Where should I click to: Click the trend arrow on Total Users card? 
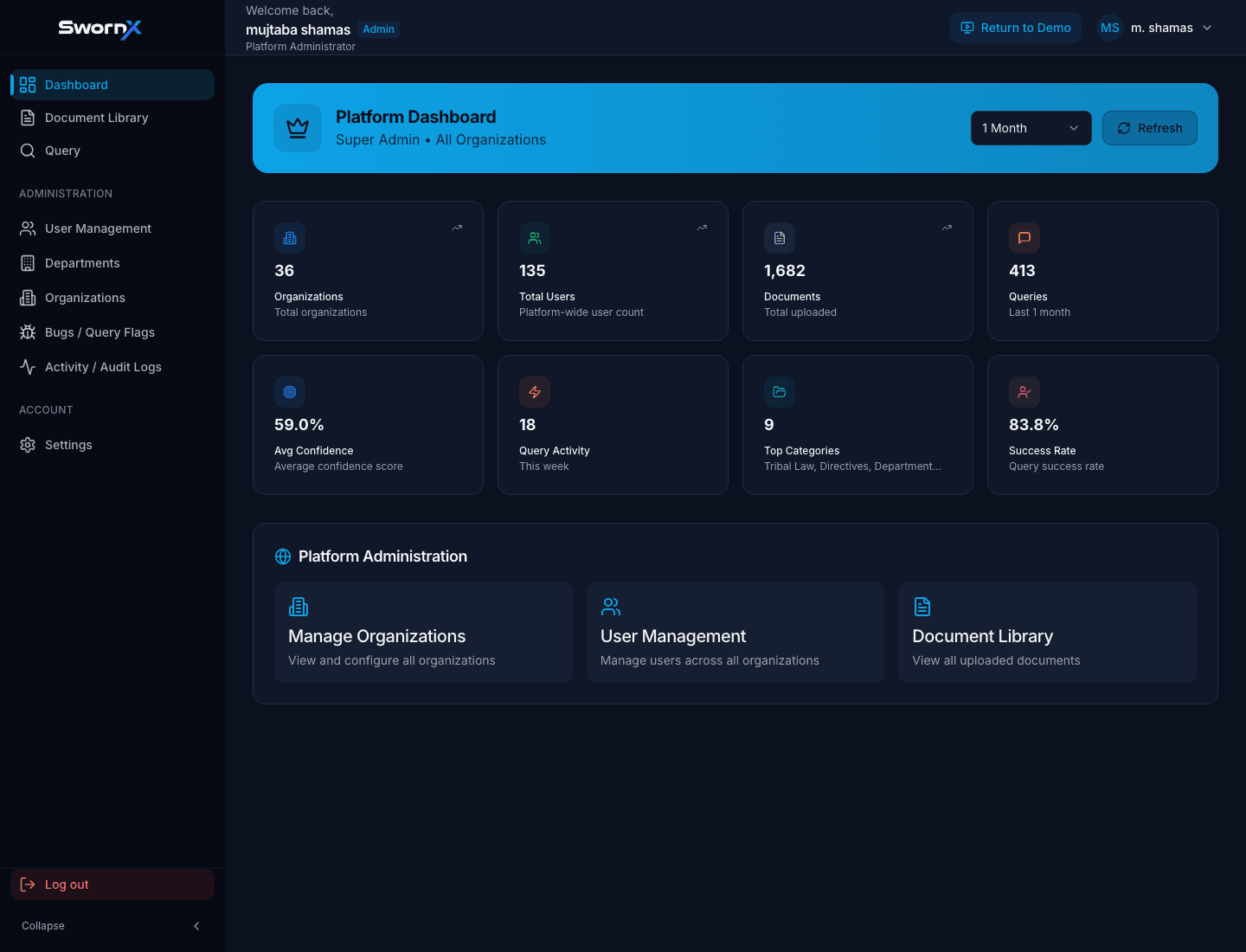(702, 228)
